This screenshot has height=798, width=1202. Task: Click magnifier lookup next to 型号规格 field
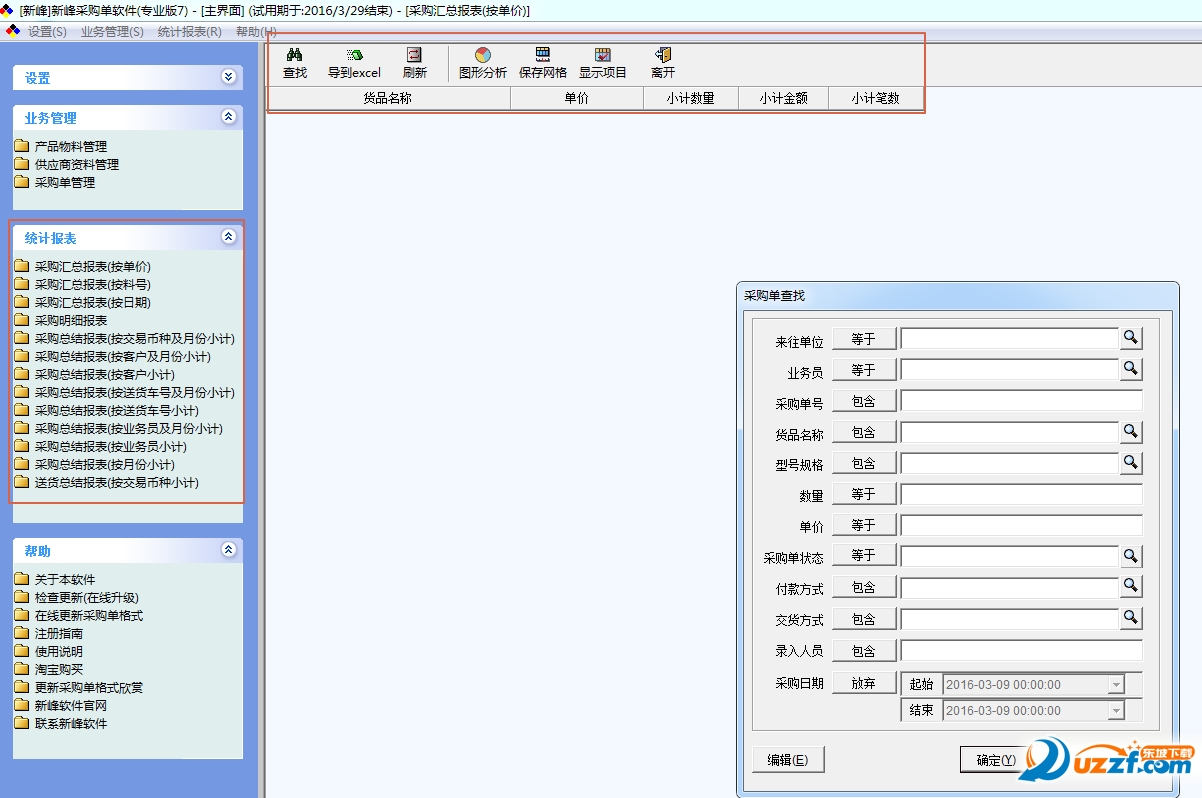tap(1130, 463)
